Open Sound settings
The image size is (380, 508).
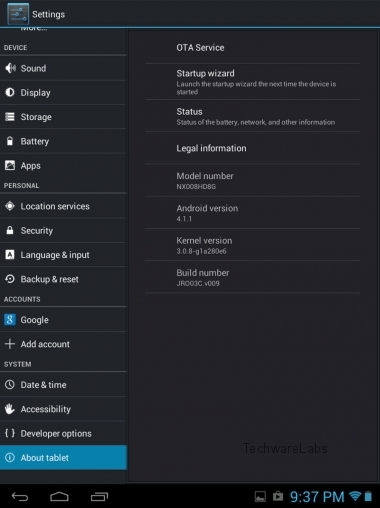click(63, 68)
